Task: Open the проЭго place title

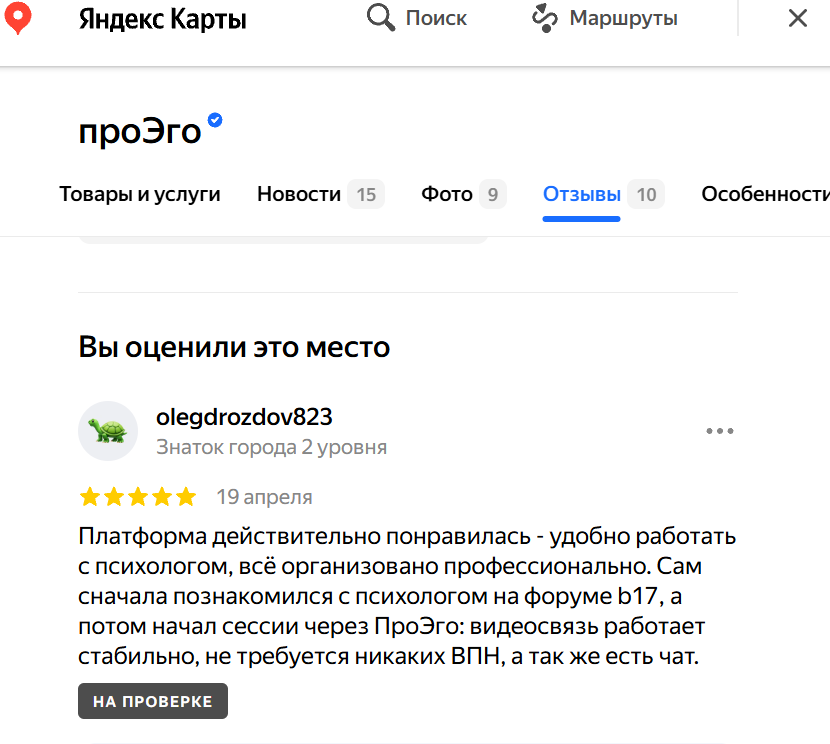Action: (x=138, y=130)
